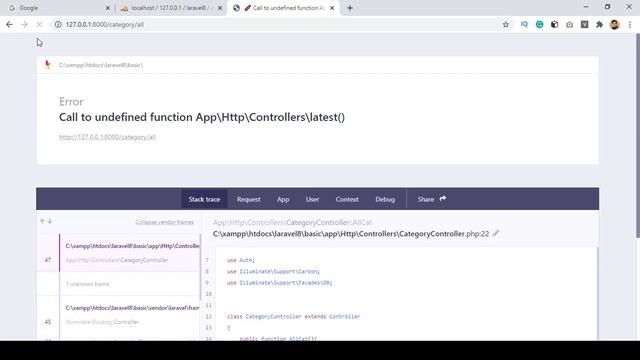Viewport: 640px width, 360px height.
Task: Select stack frame 47 CategoryController
Action: tap(118, 253)
